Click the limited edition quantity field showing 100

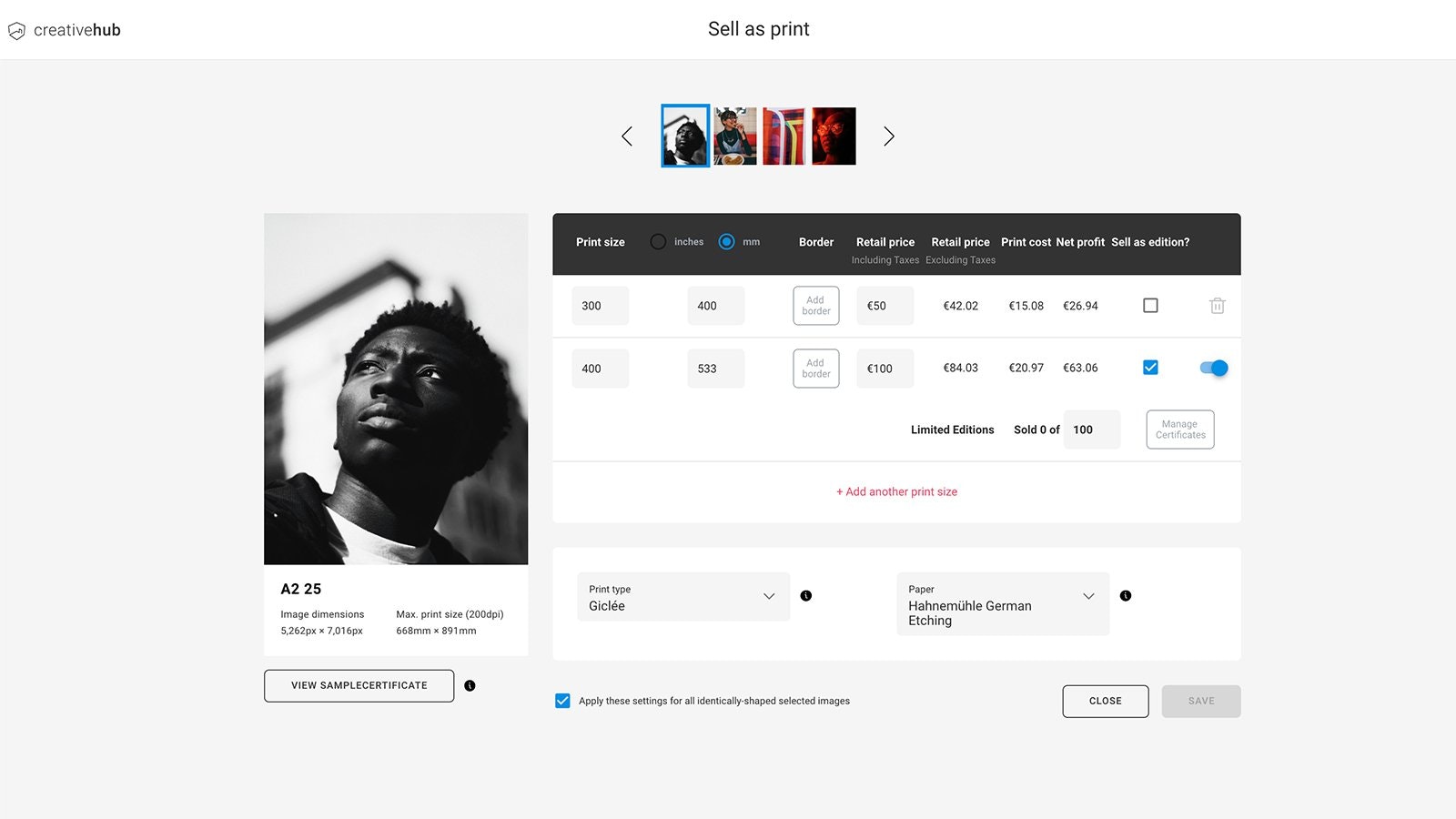(x=1091, y=430)
